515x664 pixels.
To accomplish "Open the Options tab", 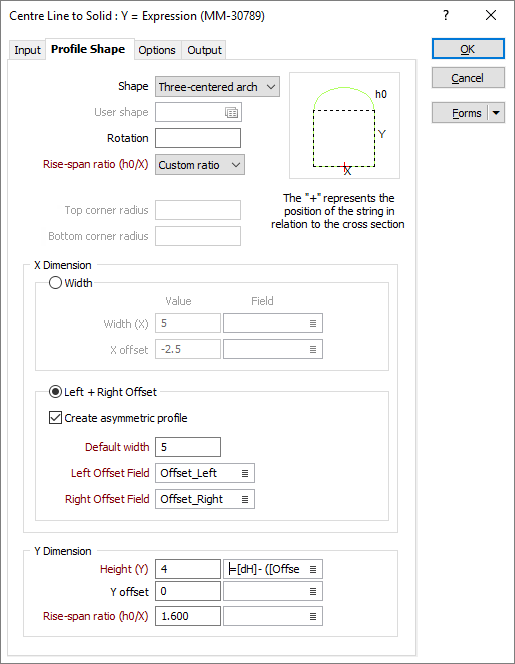I will 157,50.
